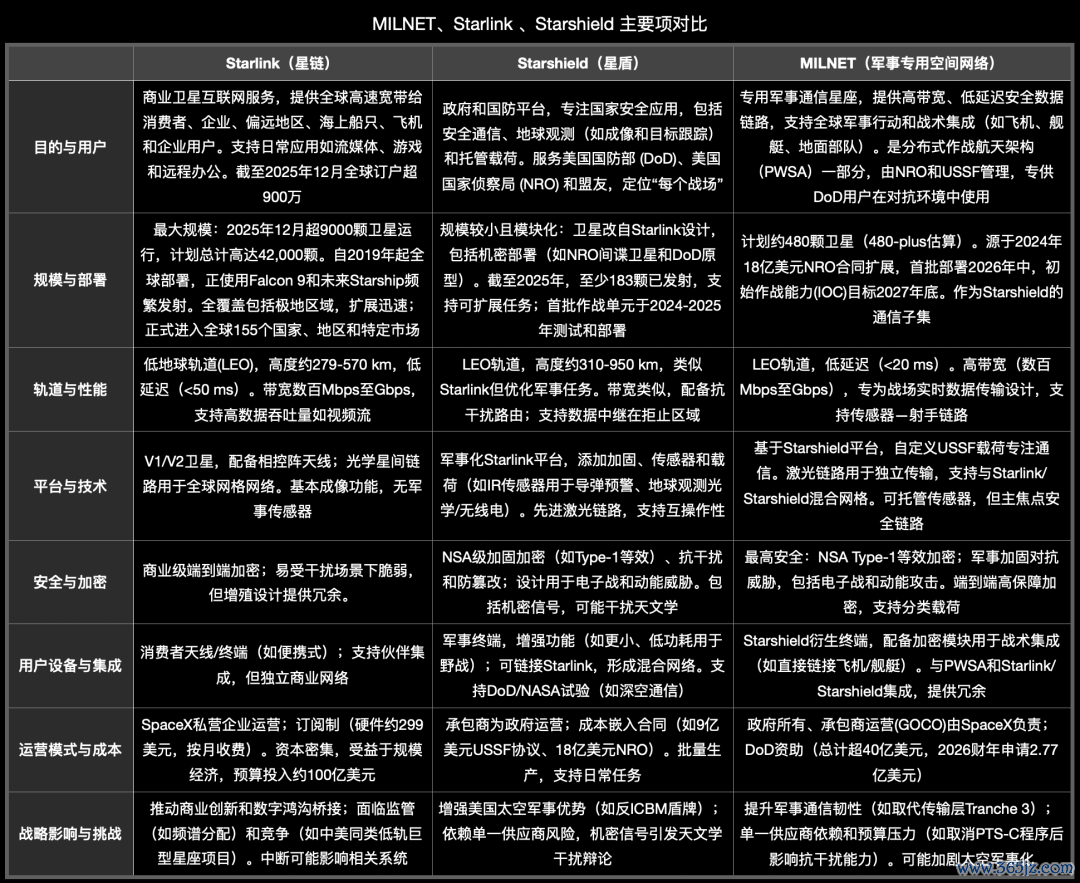
Task: Click the 规模与部署 row label
Action: click(x=71, y=280)
